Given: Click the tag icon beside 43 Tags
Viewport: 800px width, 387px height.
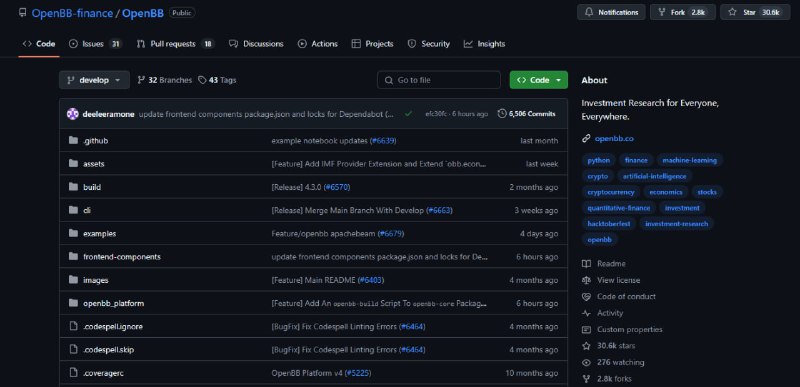Looking at the screenshot, I should tap(202, 80).
